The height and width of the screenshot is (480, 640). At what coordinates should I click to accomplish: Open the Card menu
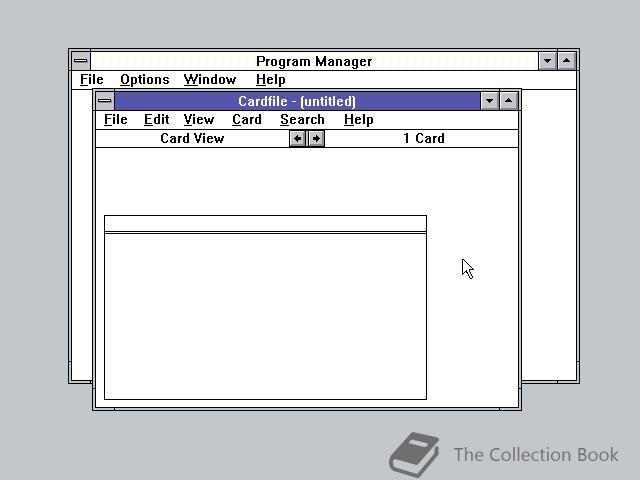[x=247, y=120]
